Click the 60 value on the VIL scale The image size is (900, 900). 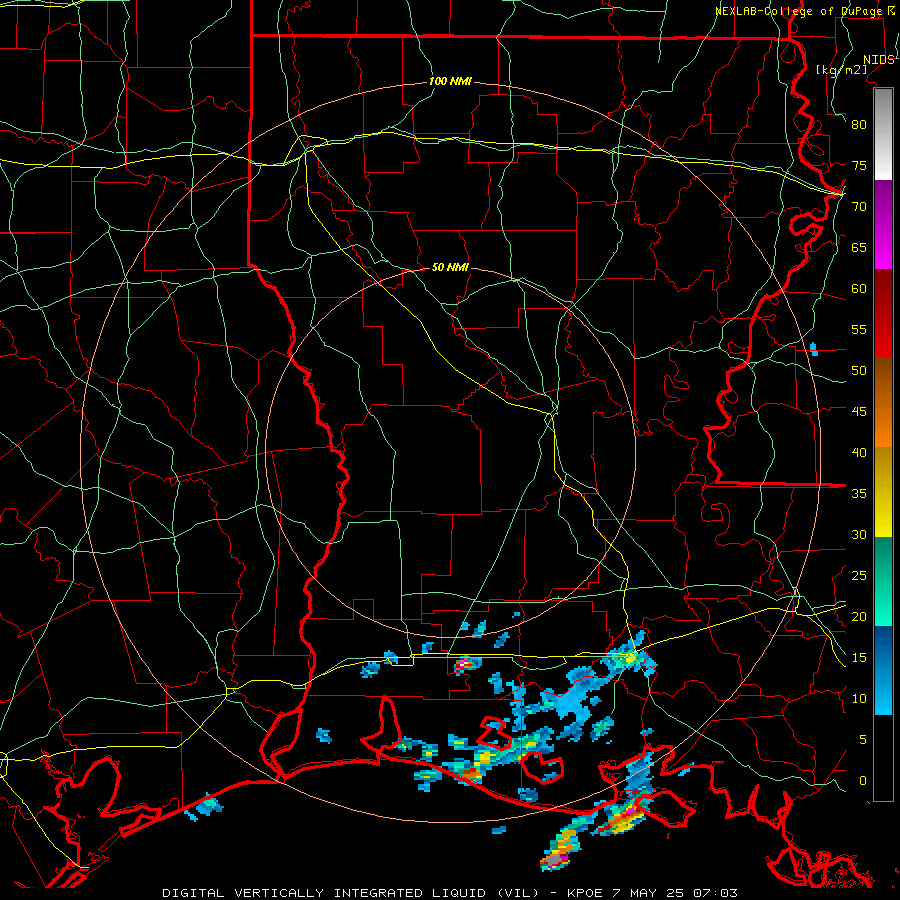coord(859,289)
